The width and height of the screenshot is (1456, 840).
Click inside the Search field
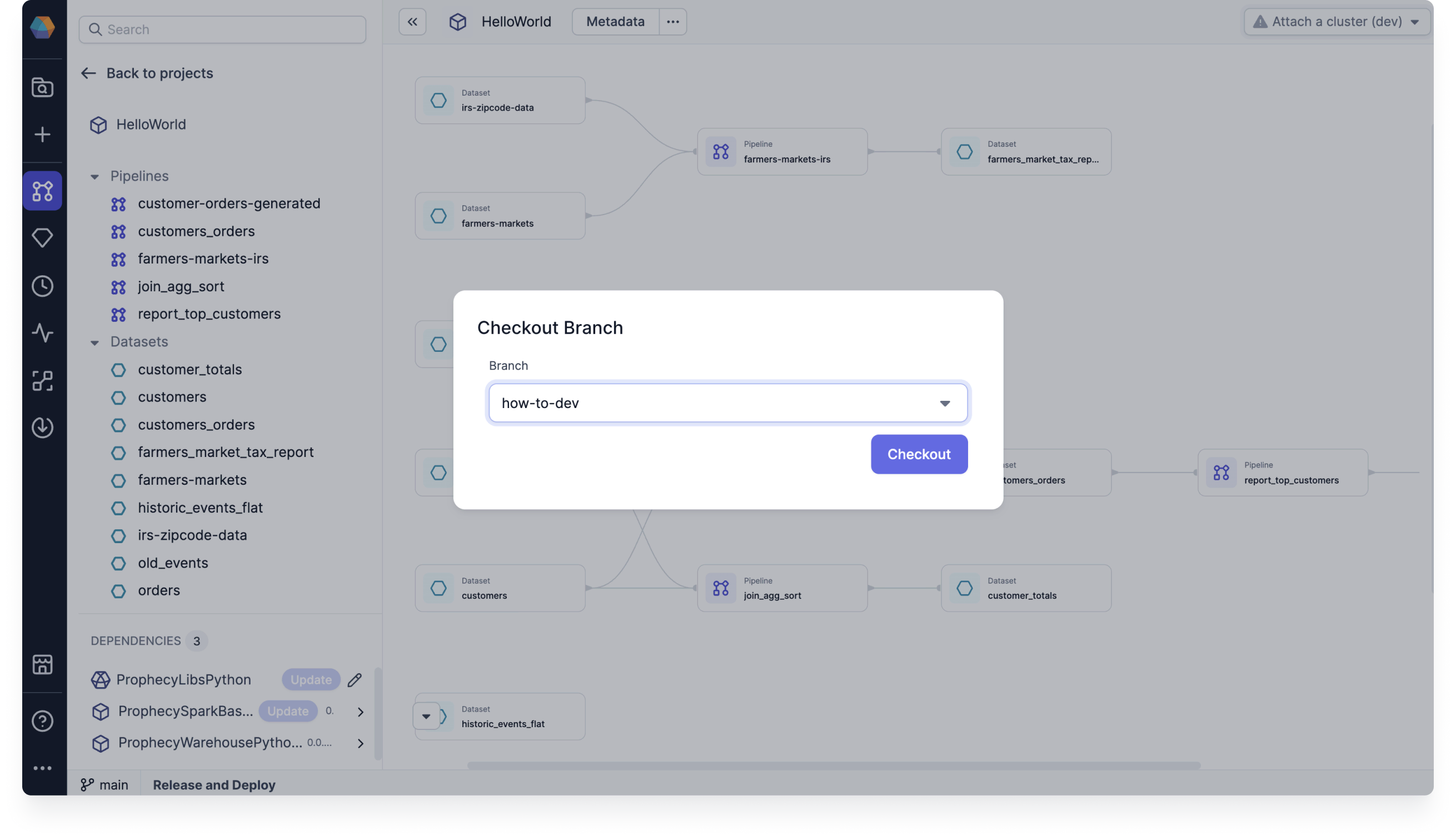[222, 29]
